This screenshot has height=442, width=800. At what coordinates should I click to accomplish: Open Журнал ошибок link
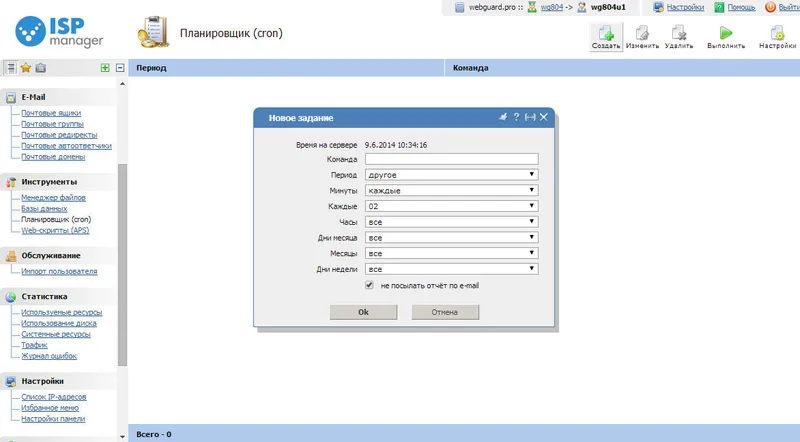coord(49,356)
